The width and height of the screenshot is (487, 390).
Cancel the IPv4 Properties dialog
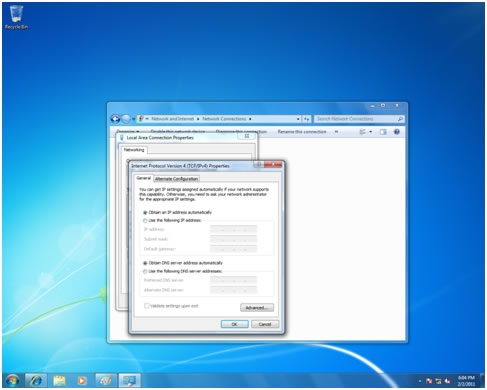[265, 324]
